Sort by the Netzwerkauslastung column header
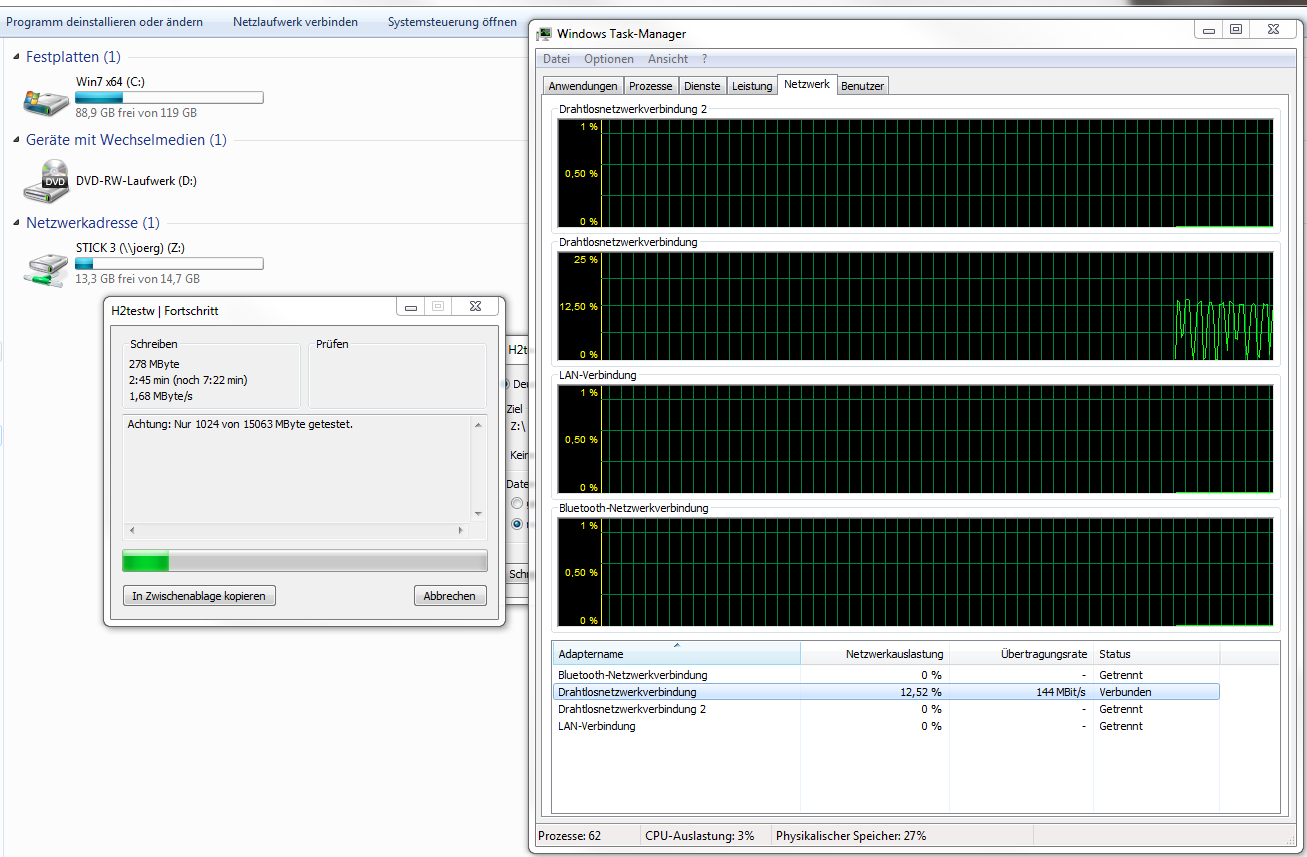Viewport: 1307px width, 857px height. [874, 654]
